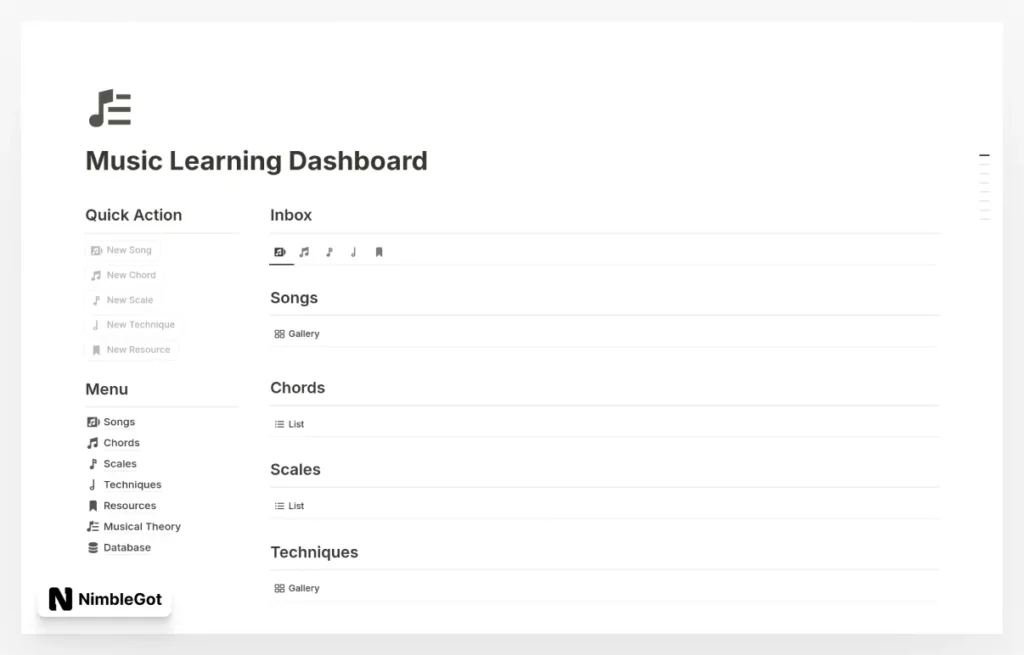Open the Scales note icon in the Inbox
This screenshot has width=1024, height=655.
click(329, 252)
